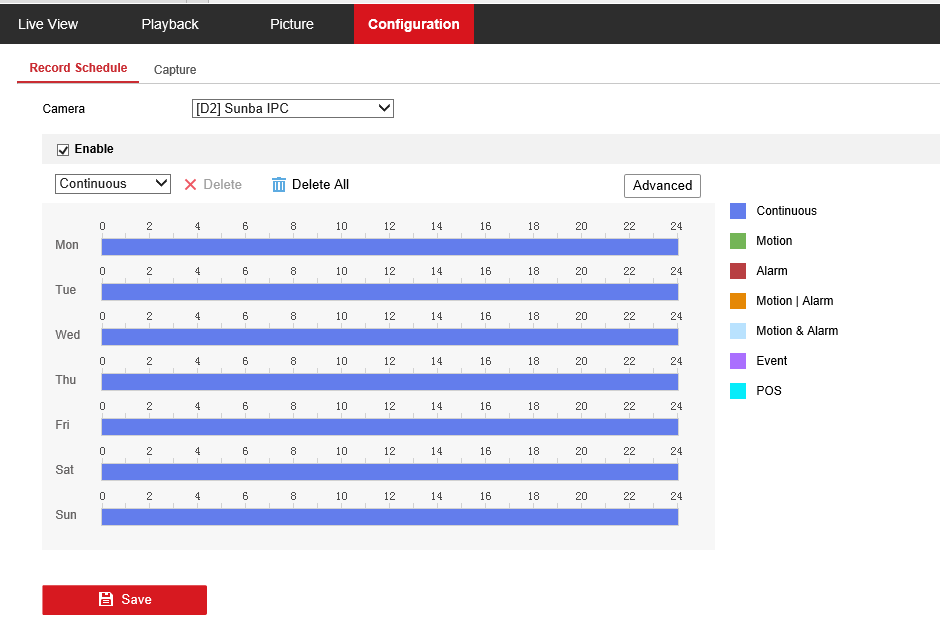Open the Continuous record type dropdown

pos(113,183)
